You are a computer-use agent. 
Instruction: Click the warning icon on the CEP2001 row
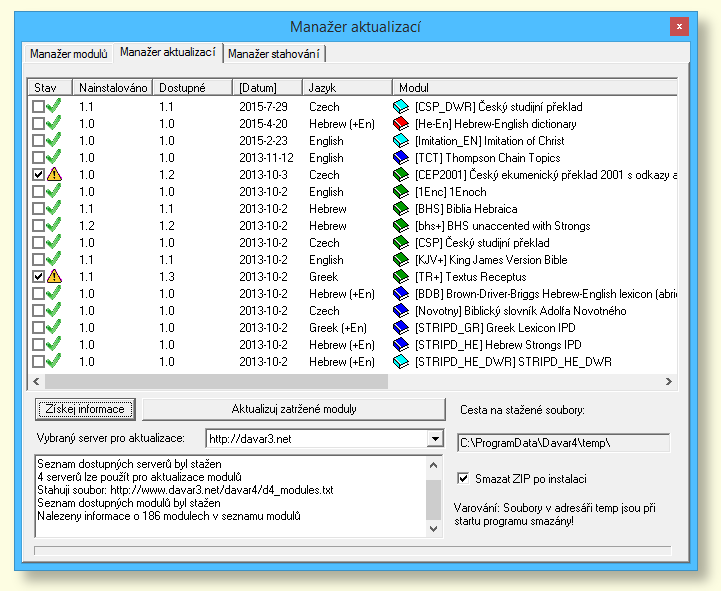click(x=54, y=174)
